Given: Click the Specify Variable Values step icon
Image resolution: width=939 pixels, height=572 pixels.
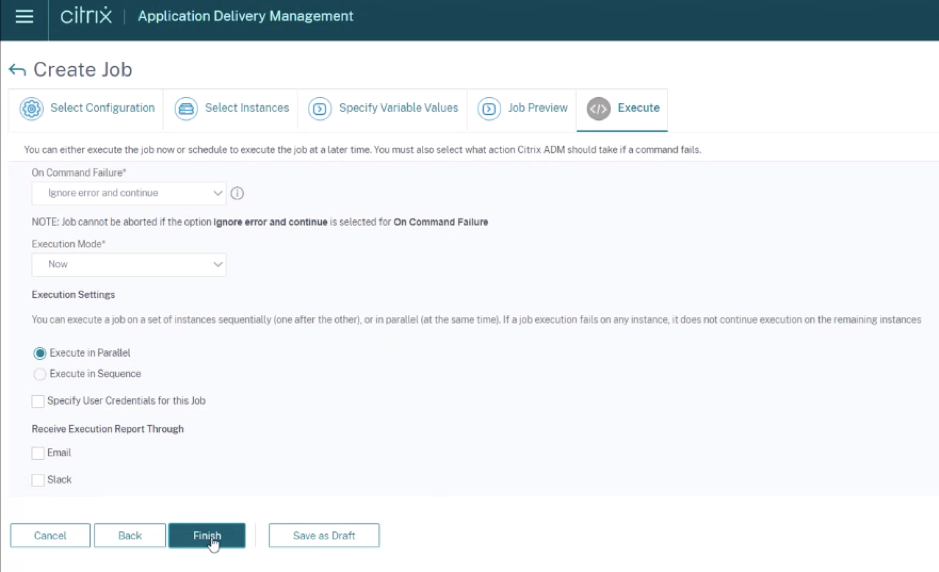Looking at the screenshot, I should coord(320,109).
